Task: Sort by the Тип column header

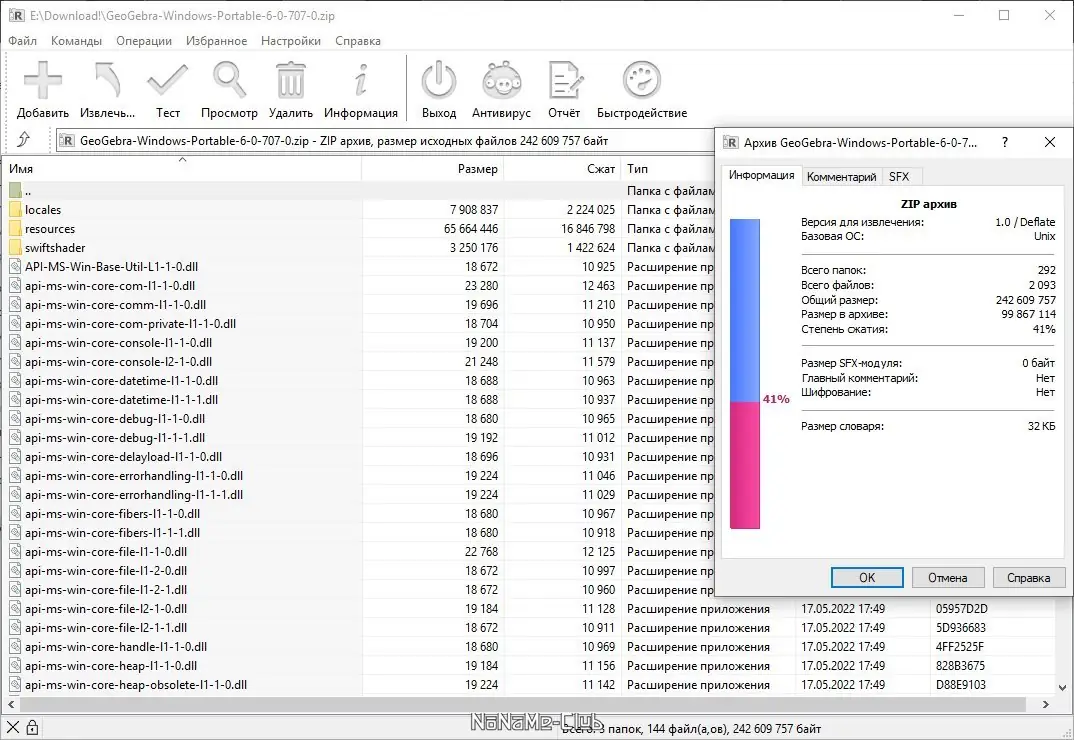Action: (668, 169)
